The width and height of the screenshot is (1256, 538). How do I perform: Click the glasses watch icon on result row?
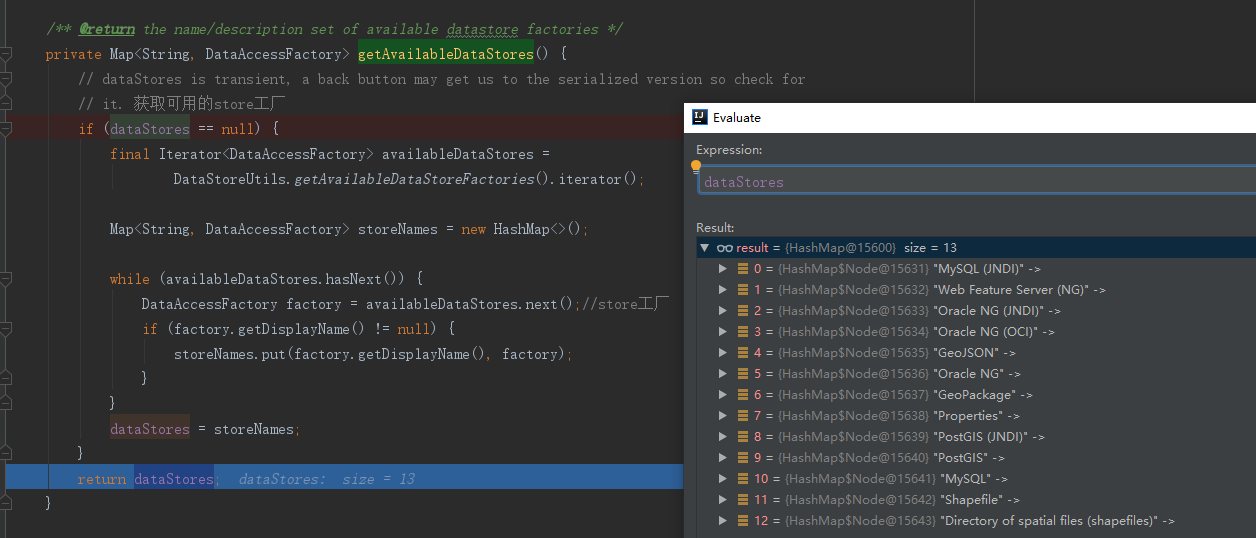(x=725, y=247)
